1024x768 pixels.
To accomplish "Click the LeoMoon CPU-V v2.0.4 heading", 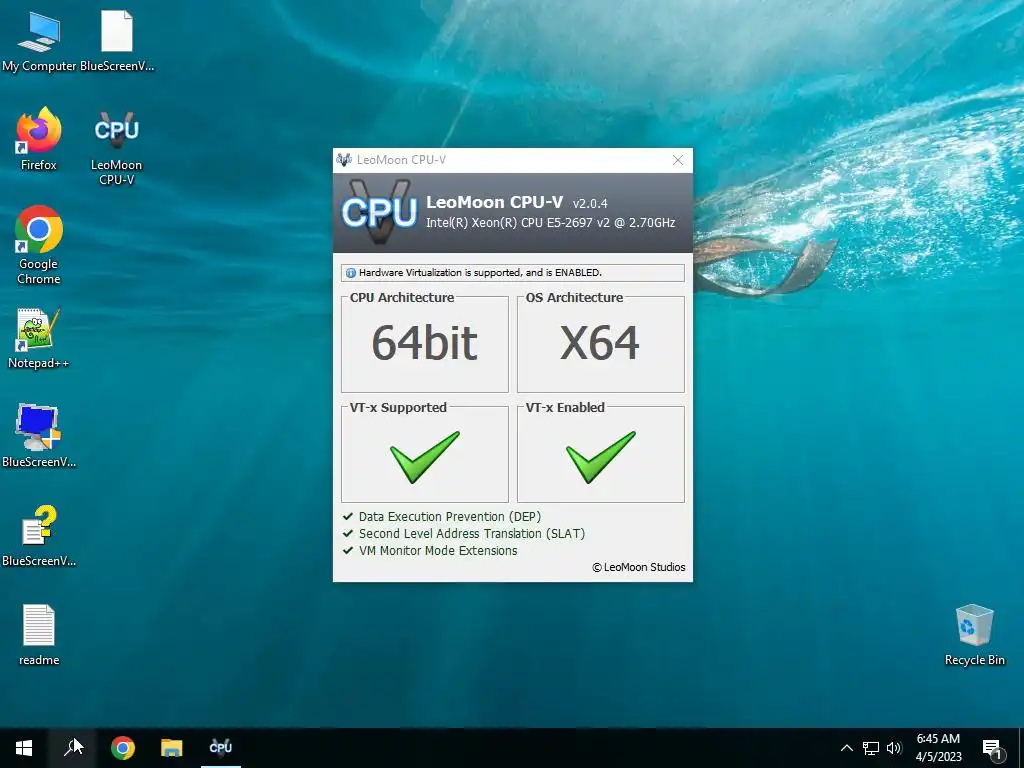I will pos(517,202).
